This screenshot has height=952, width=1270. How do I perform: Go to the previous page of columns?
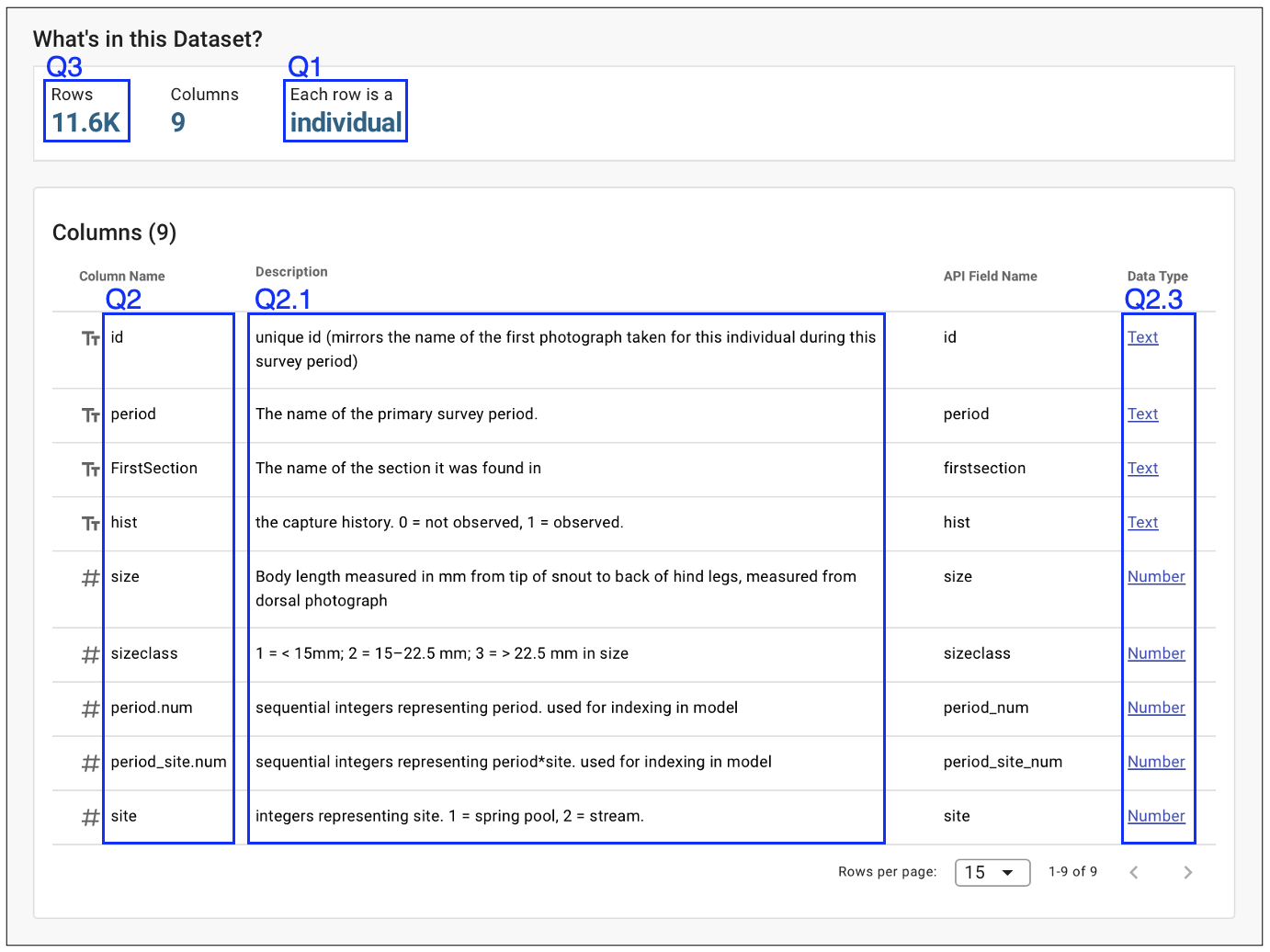pos(1134,872)
